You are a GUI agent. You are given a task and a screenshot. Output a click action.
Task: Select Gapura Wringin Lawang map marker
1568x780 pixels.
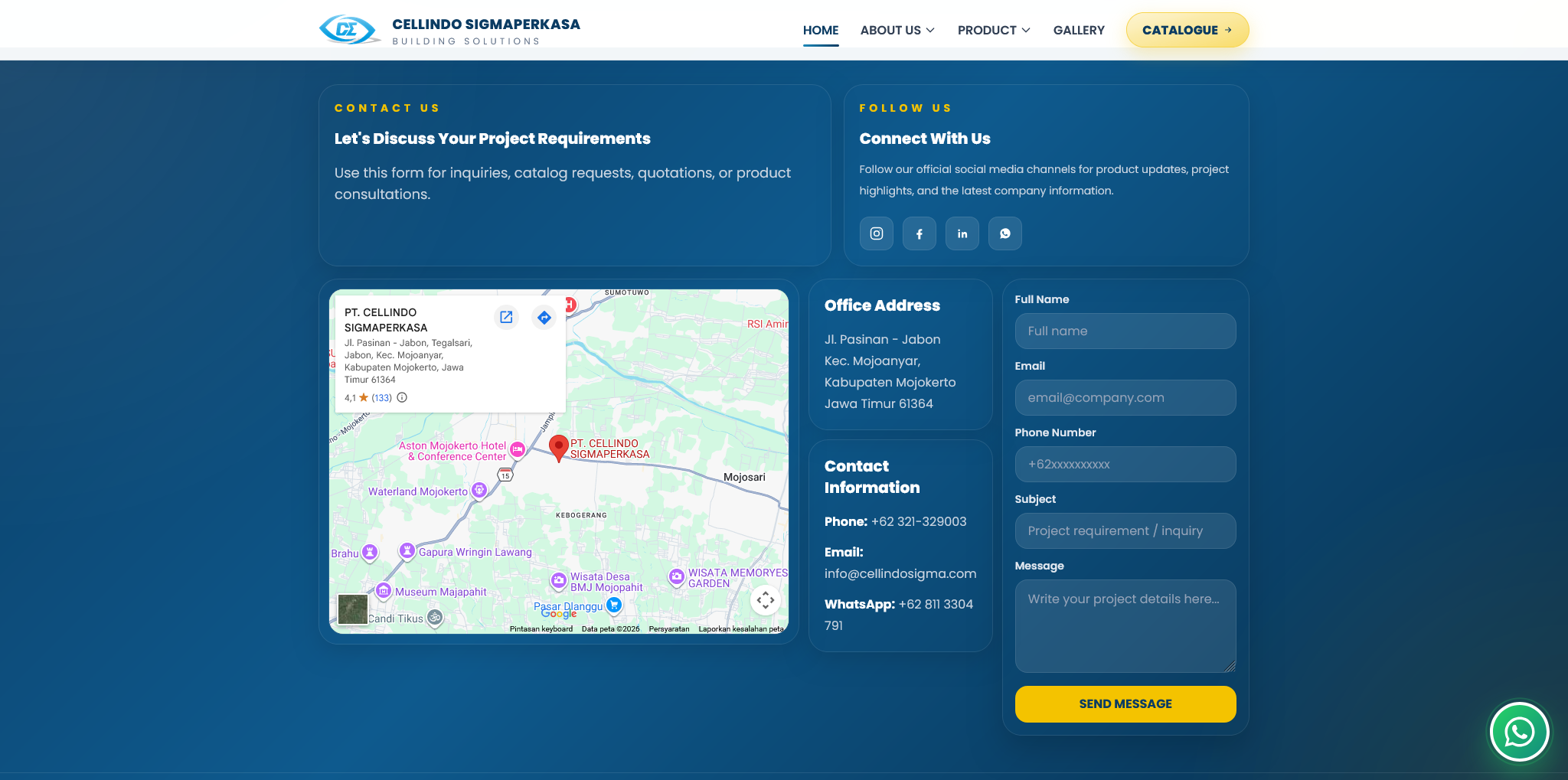(407, 550)
